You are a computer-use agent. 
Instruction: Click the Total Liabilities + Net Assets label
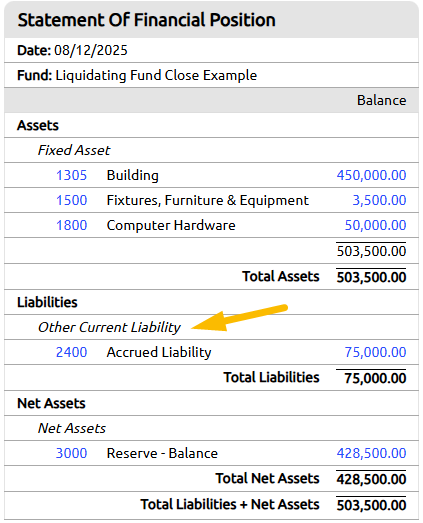click(230, 504)
